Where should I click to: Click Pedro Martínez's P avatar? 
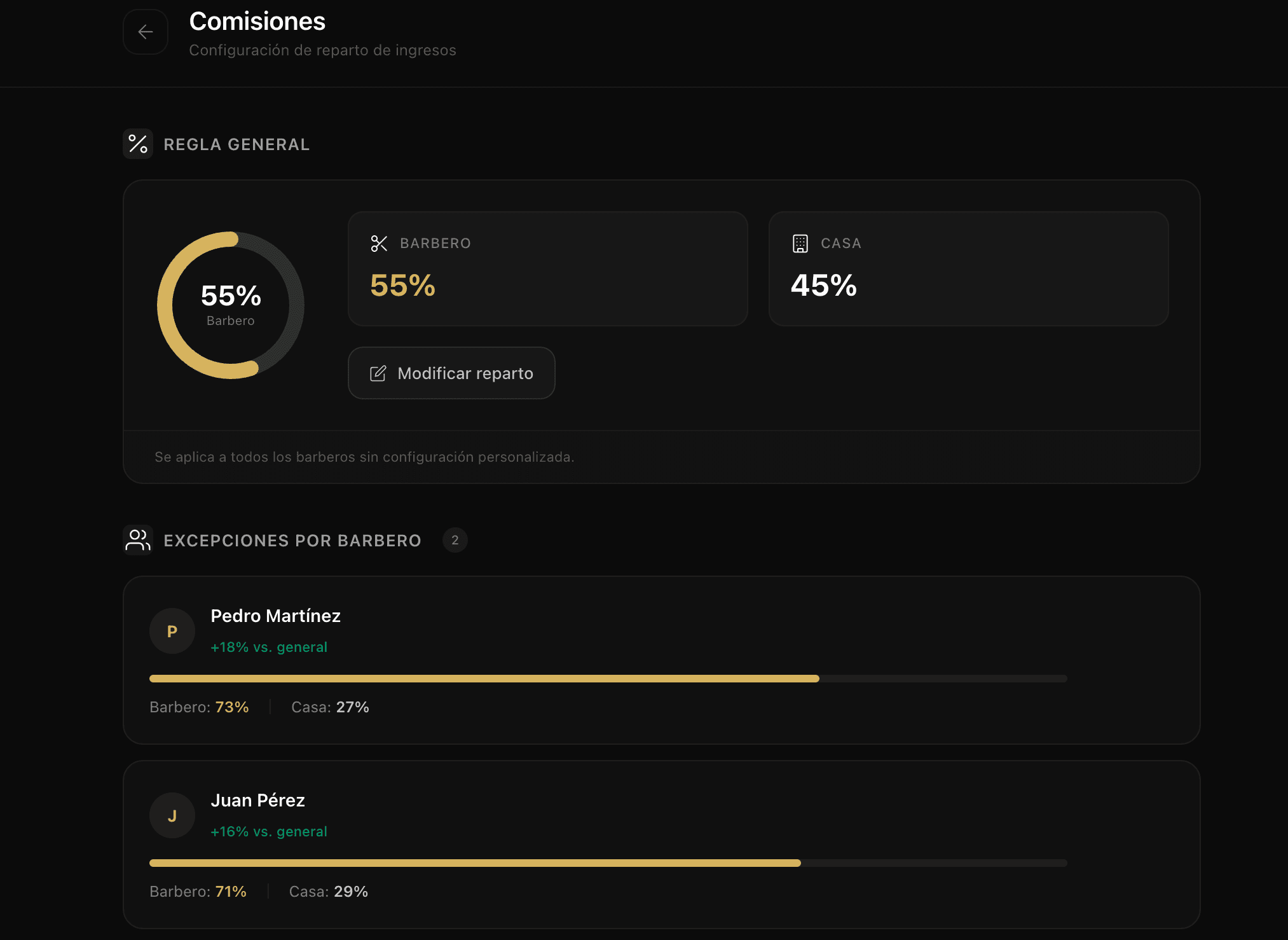tap(172, 631)
